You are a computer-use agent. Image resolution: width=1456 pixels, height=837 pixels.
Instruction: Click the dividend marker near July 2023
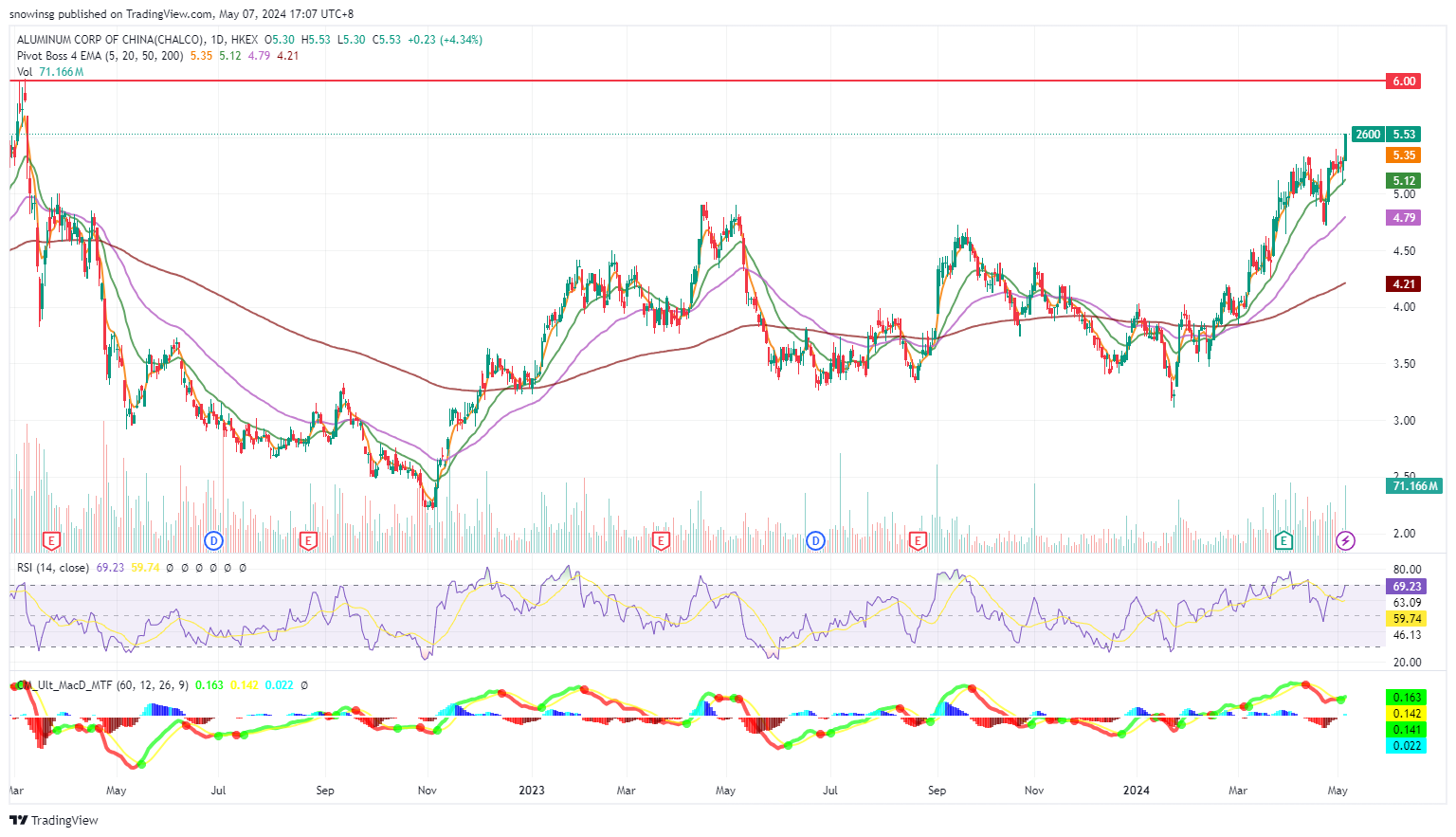(815, 541)
